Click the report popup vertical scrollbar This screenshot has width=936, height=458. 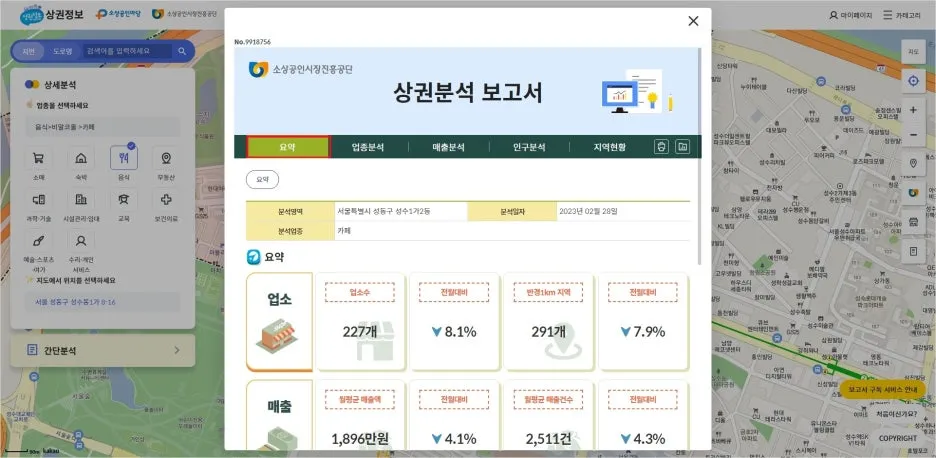699,156
